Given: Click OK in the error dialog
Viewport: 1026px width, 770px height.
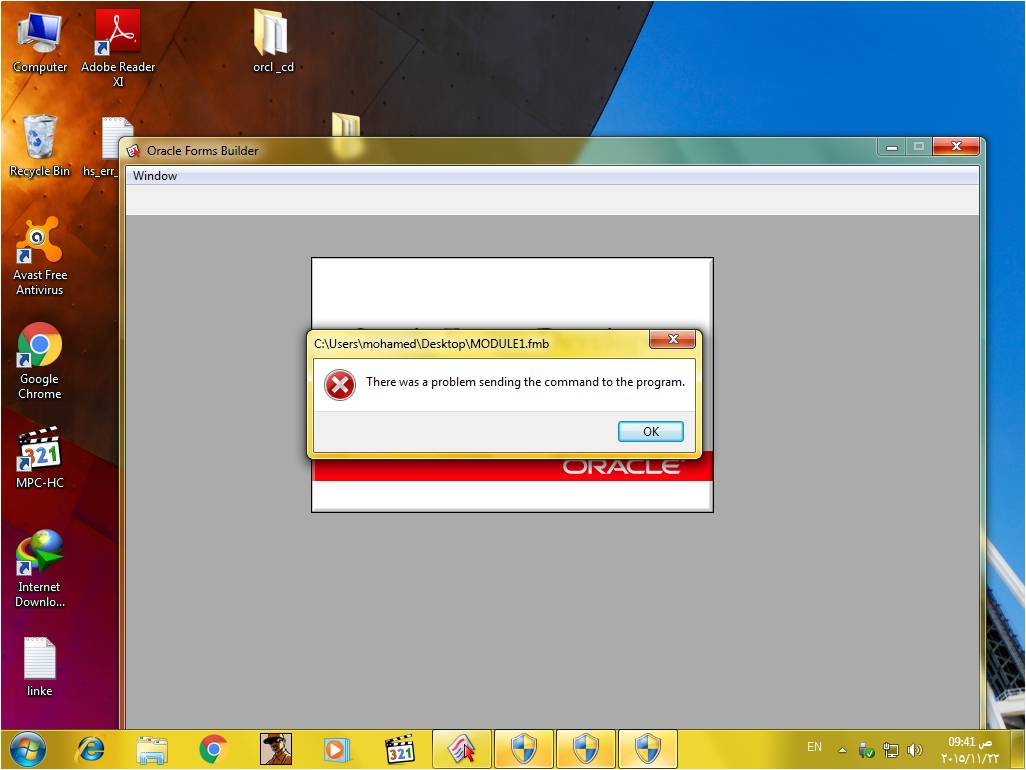Looking at the screenshot, I should click(651, 432).
